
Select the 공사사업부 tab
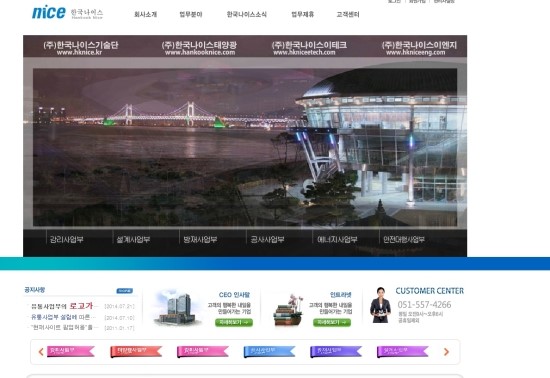(x=267, y=239)
